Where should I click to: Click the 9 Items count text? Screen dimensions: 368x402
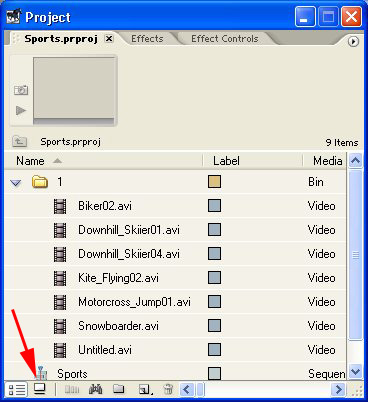(342, 143)
